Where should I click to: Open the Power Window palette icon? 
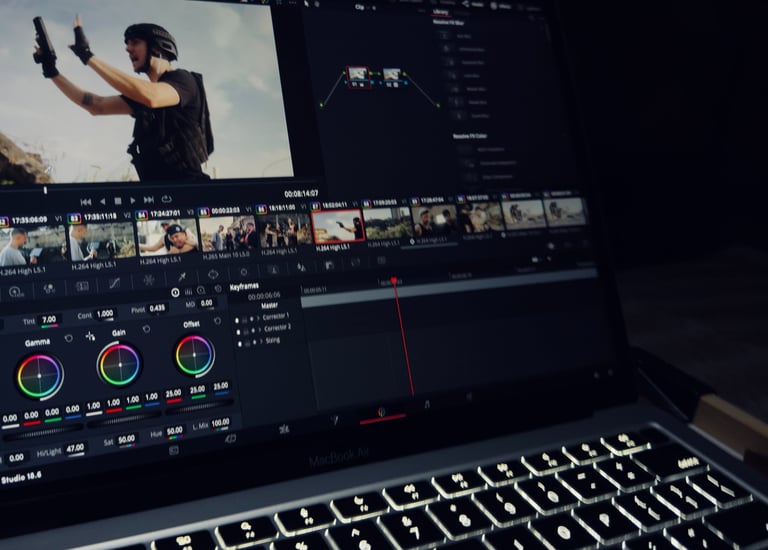213,274
